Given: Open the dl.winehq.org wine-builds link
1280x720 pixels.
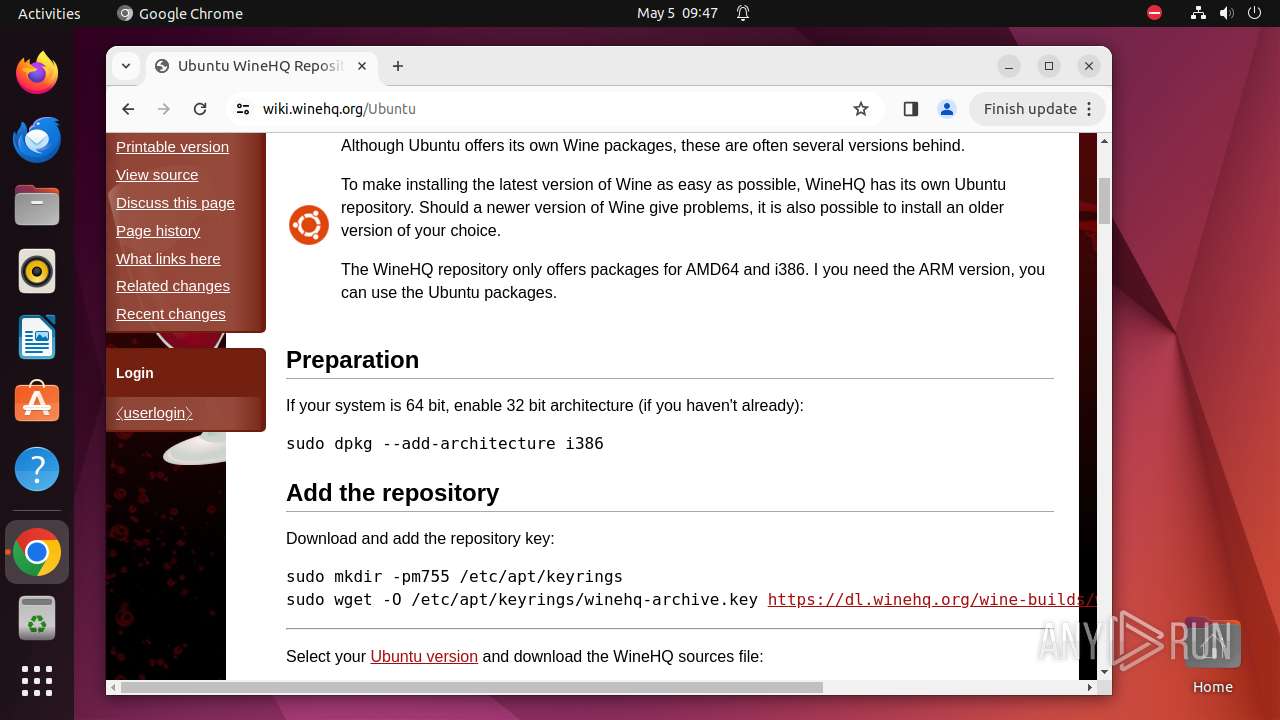Looking at the screenshot, I should click(x=932, y=600).
